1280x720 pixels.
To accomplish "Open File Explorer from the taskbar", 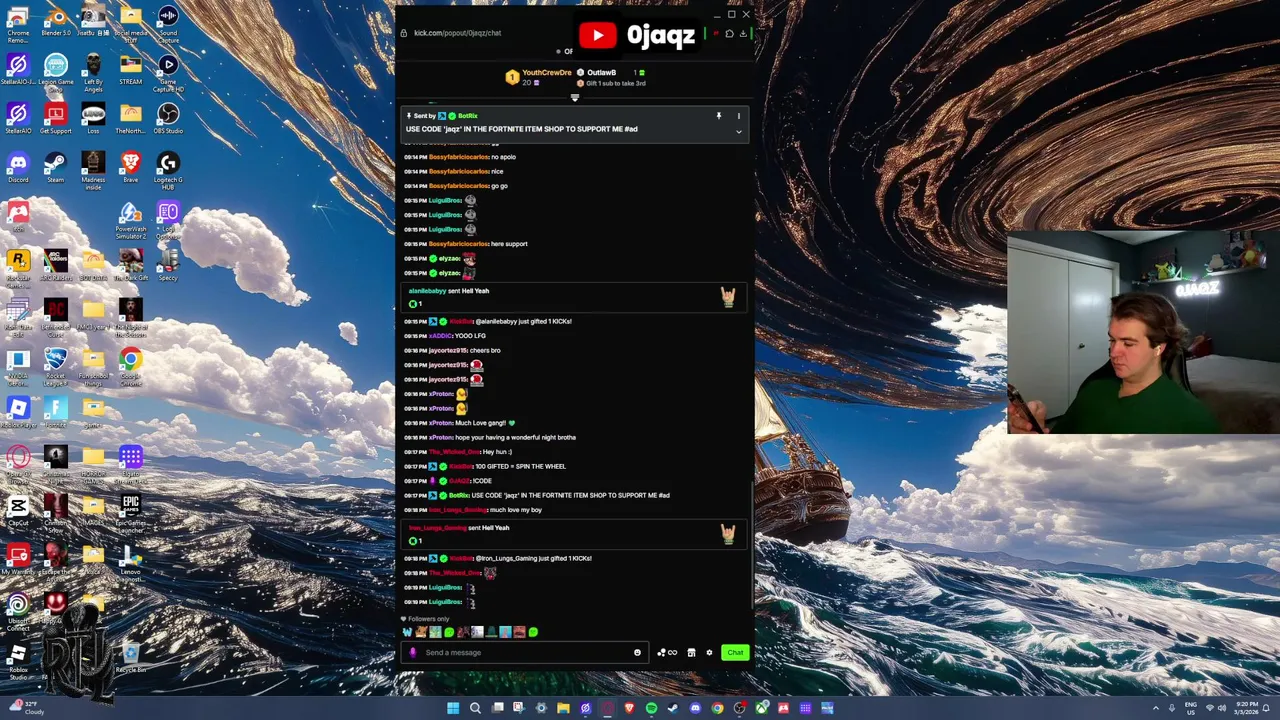I will pyautogui.click(x=563, y=708).
